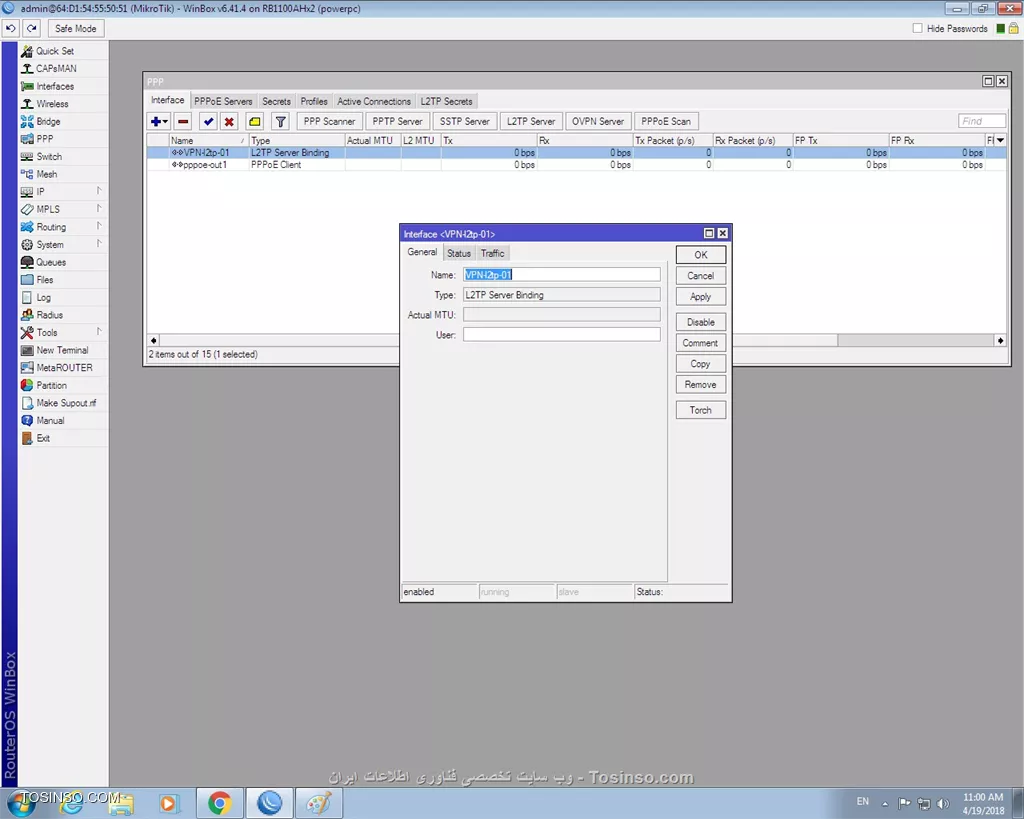Click Cancel in the interface dialog
Viewport: 1024px width, 819px height.
(x=701, y=276)
